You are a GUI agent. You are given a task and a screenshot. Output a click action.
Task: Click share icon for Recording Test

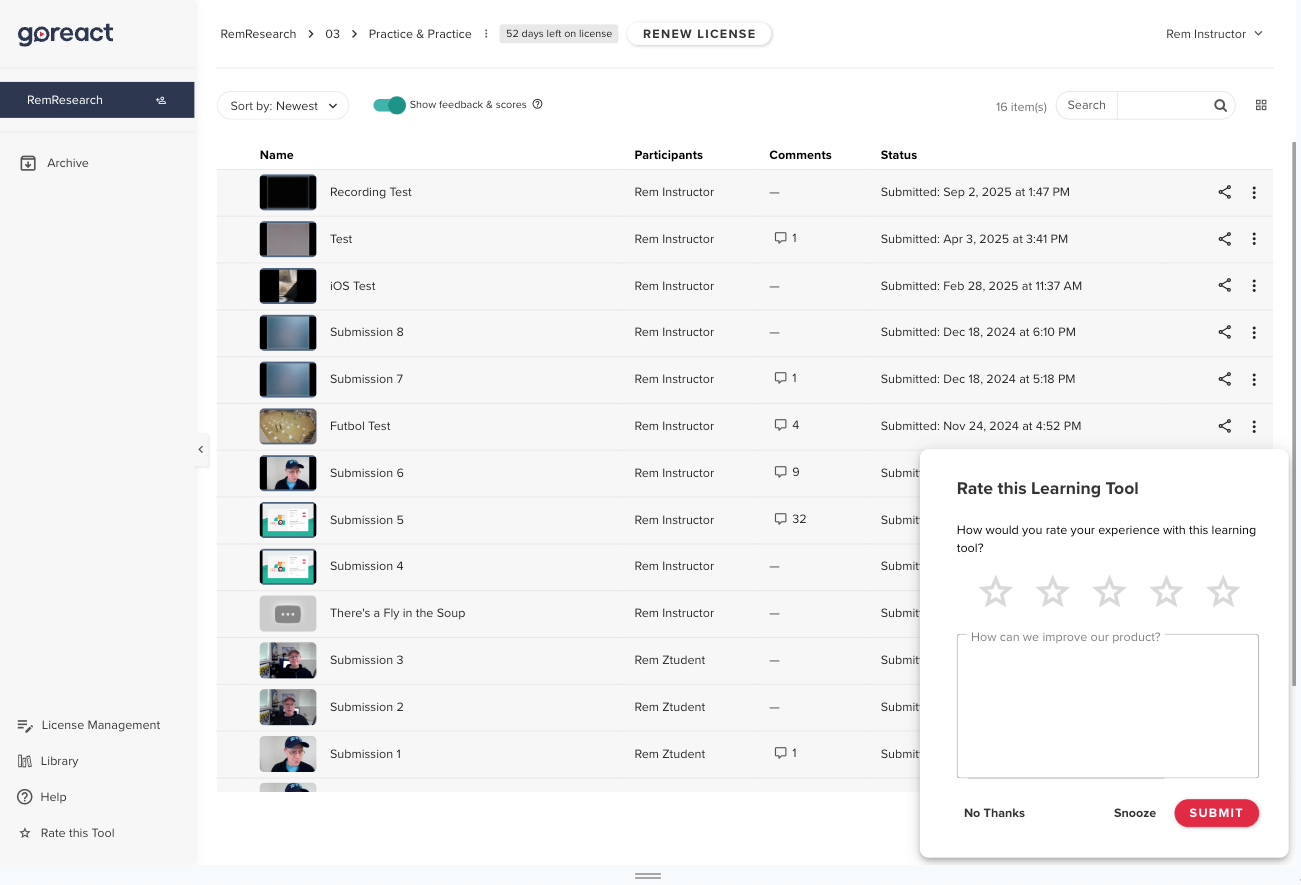[1224, 192]
